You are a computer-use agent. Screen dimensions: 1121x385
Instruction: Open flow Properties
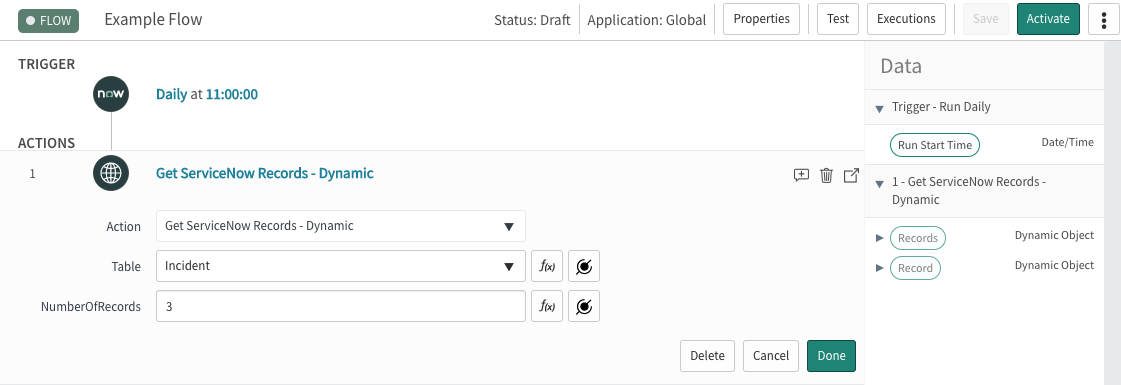point(761,19)
